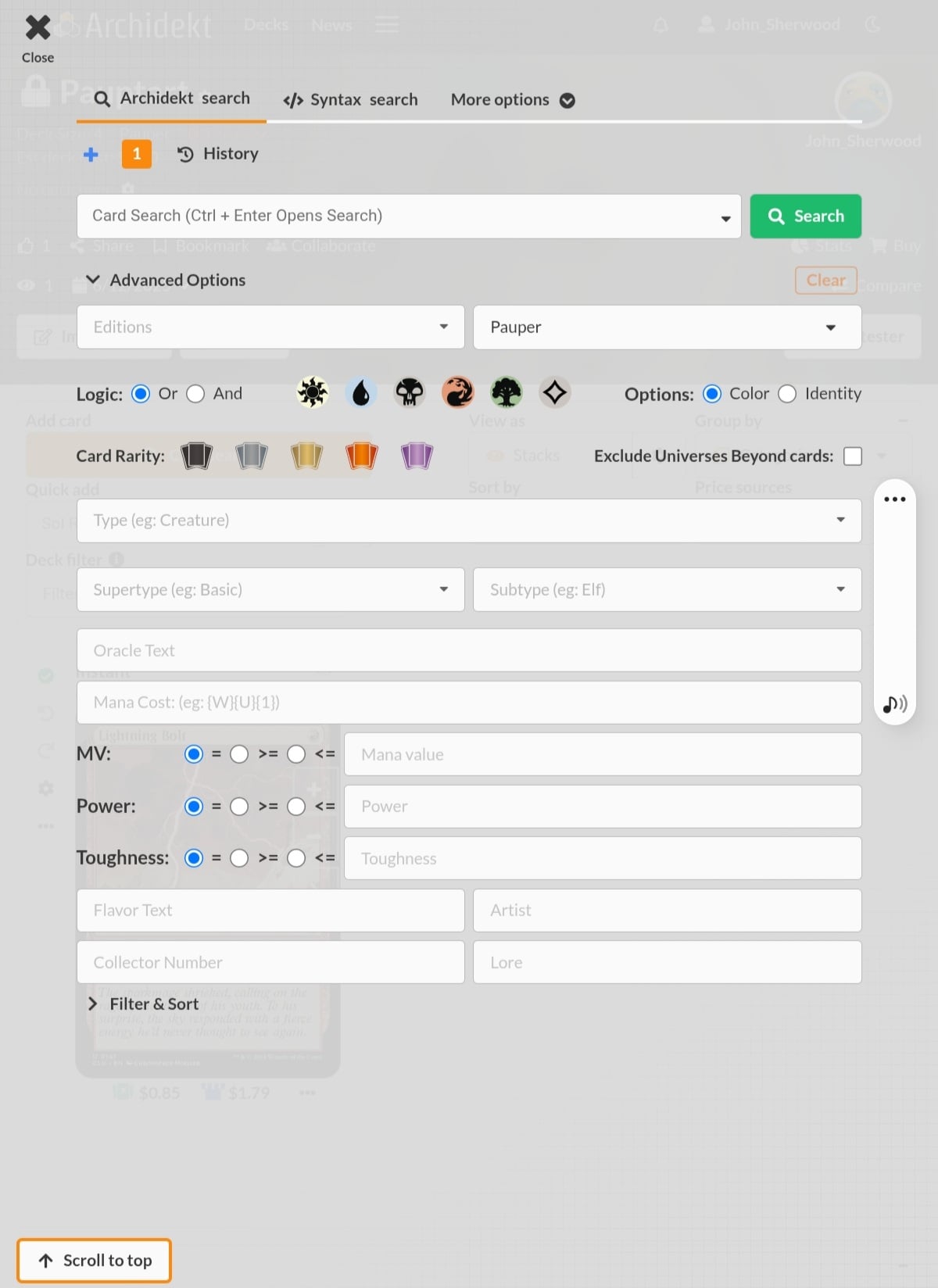This screenshot has height=1288, width=938.
Task: Select the colorless mana diamond icon
Action: click(x=555, y=392)
